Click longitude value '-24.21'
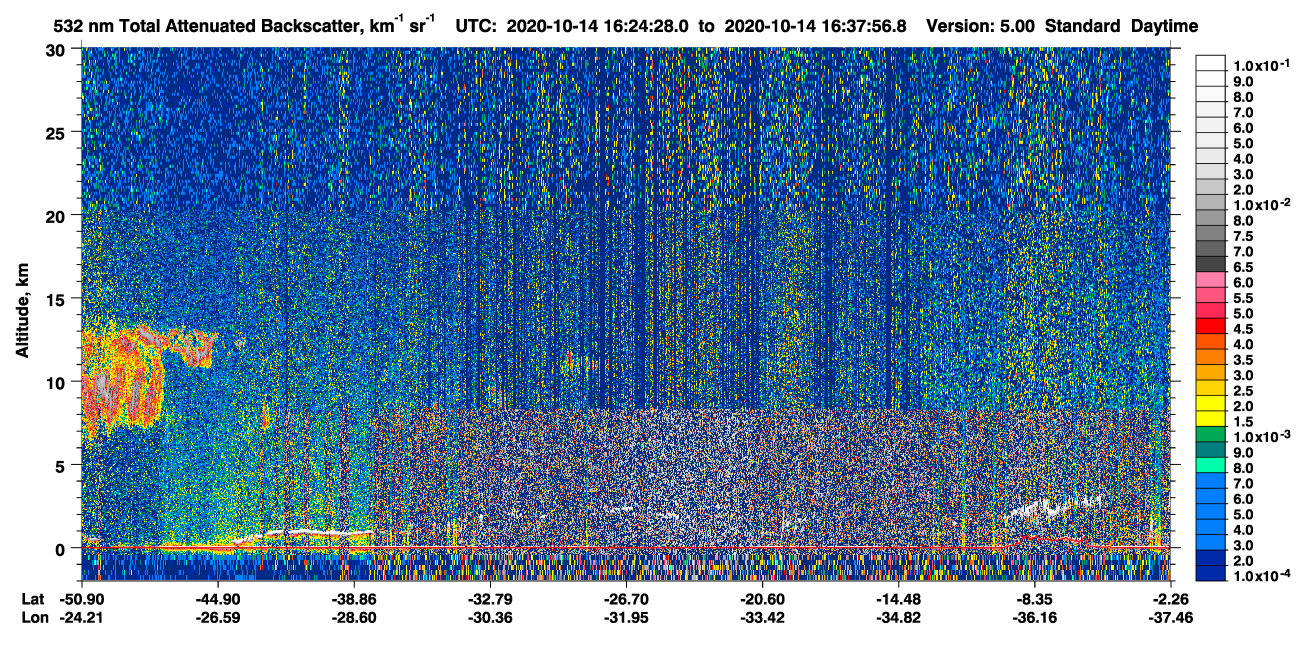The width and height of the screenshot is (1300, 667). [81, 617]
